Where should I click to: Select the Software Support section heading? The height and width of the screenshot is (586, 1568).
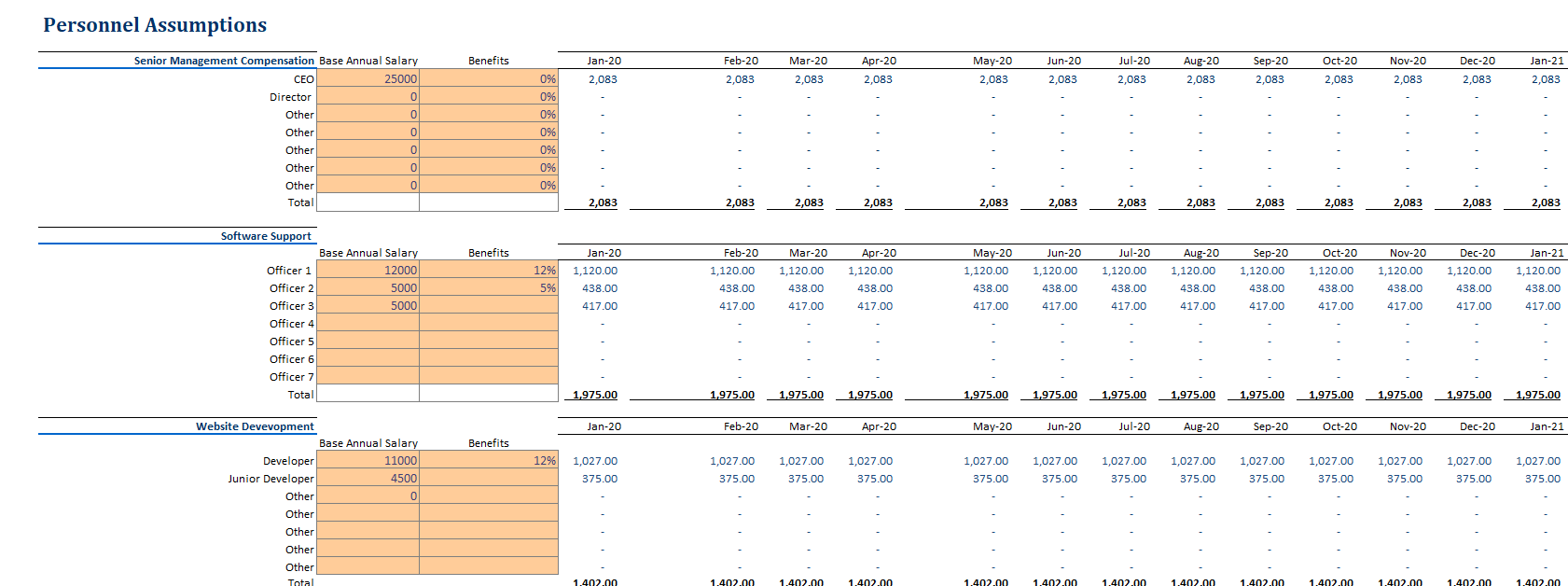click(x=266, y=236)
